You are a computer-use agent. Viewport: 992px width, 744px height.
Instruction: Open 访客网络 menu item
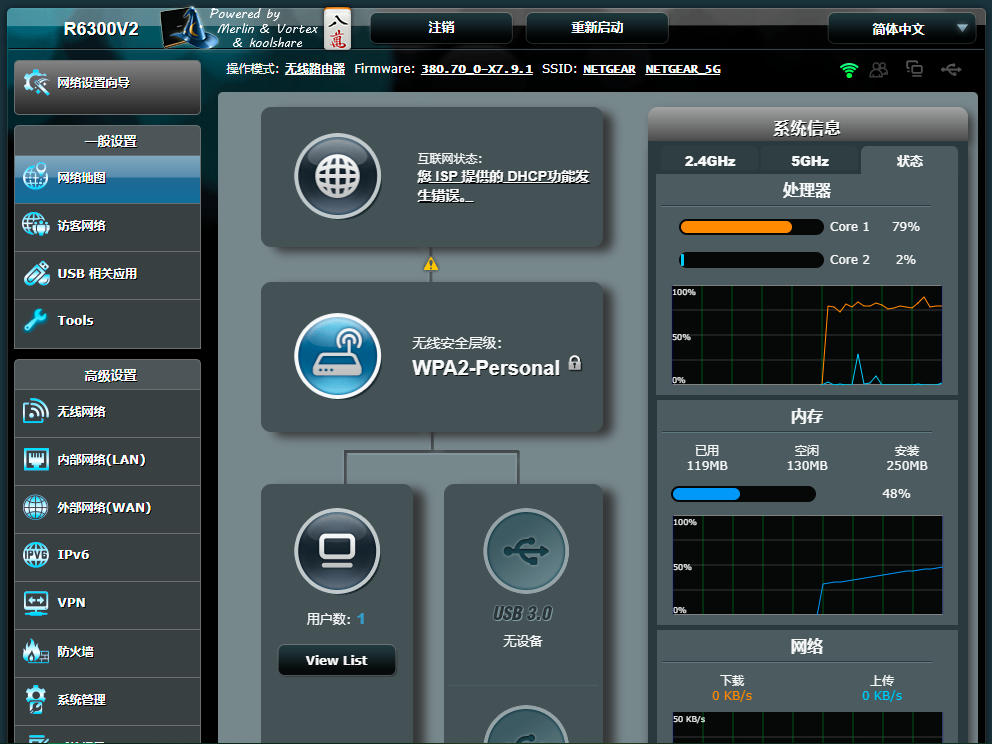pos(107,227)
